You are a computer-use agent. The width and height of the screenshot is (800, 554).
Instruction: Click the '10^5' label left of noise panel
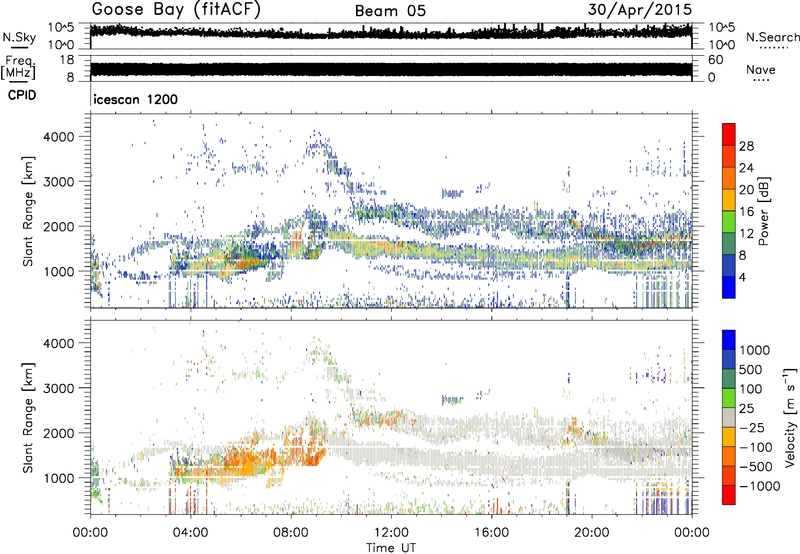coord(61,27)
